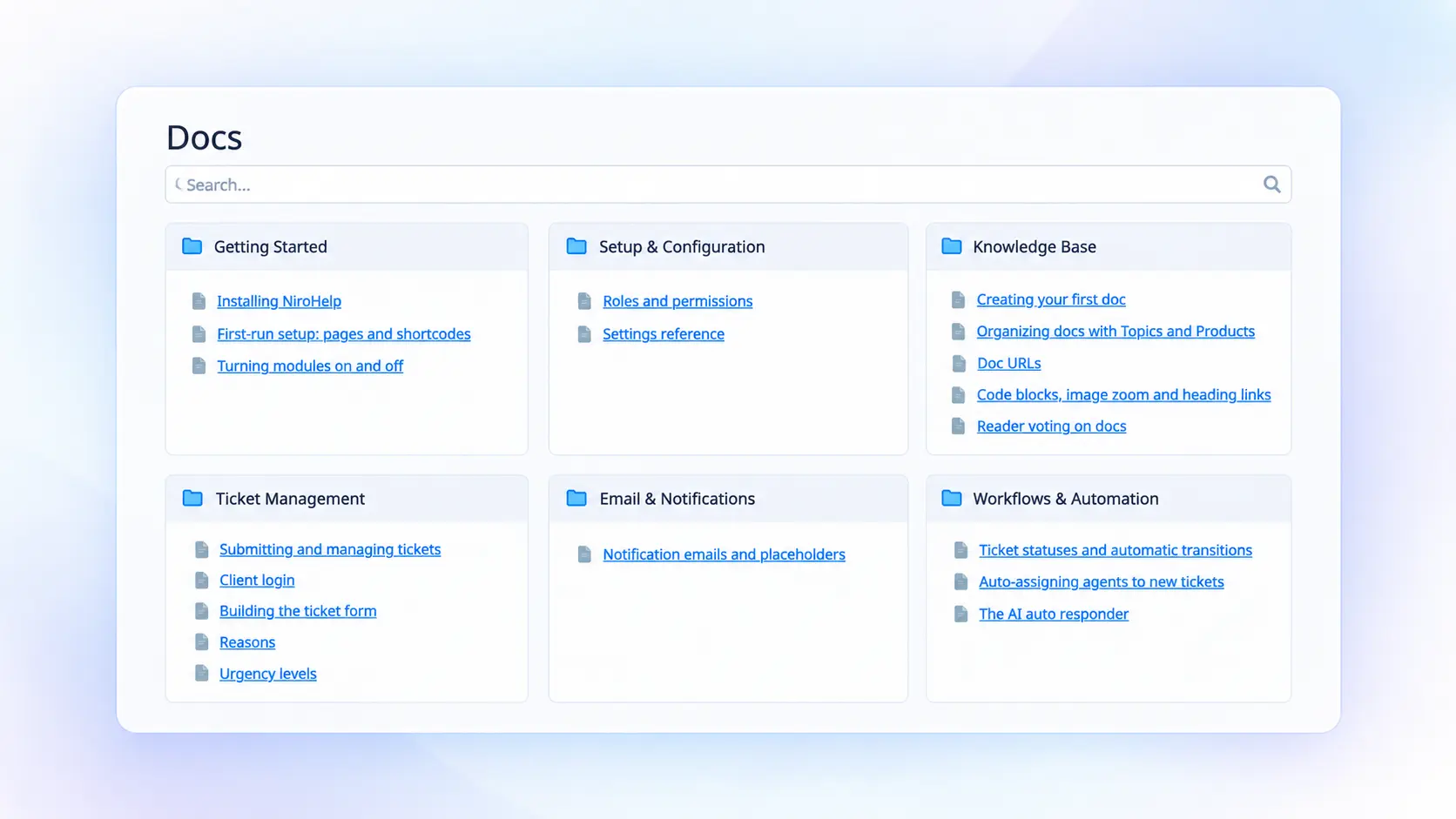Click the Knowledge Base category heading

point(1035,246)
